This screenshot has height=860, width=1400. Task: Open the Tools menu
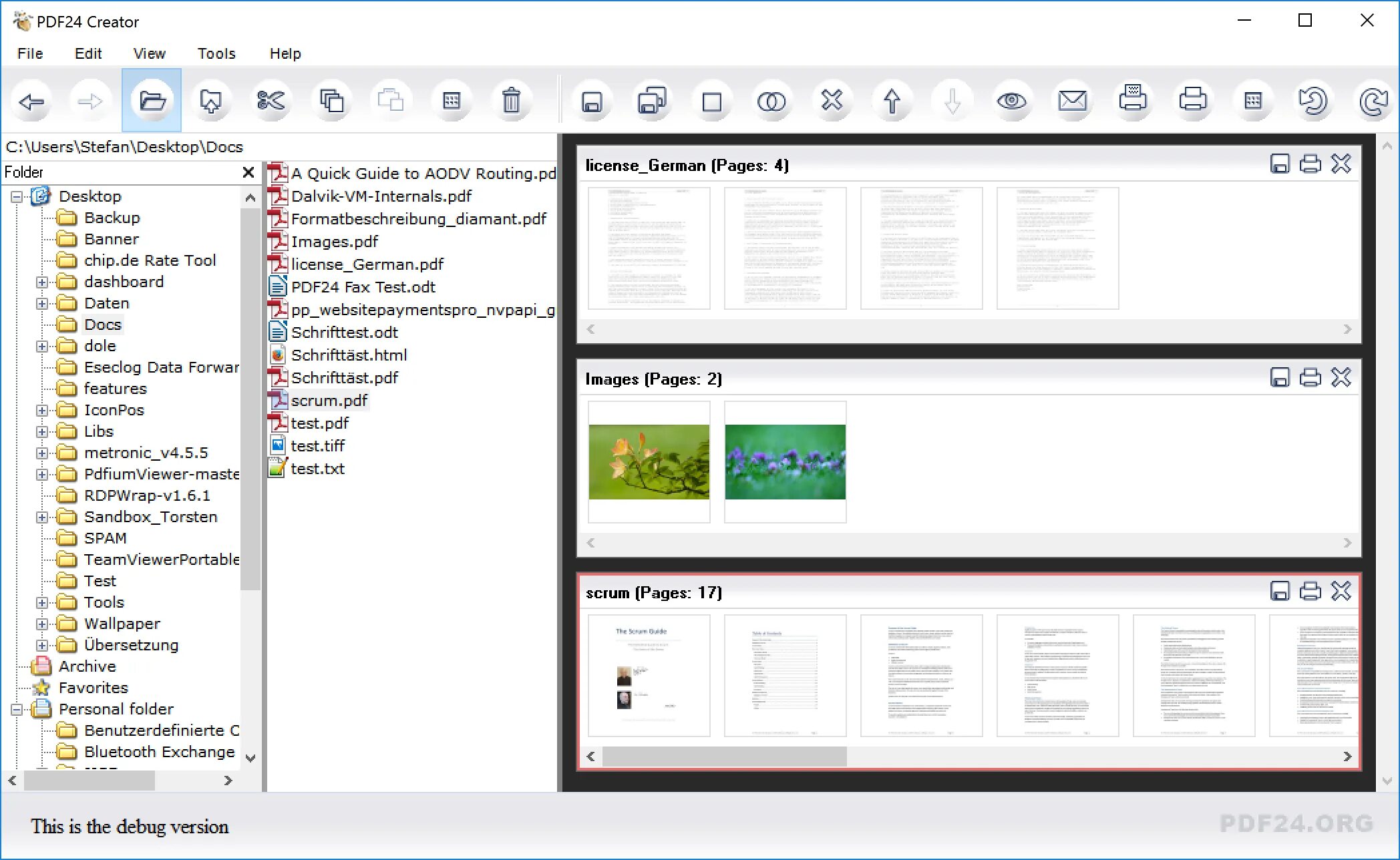[216, 53]
